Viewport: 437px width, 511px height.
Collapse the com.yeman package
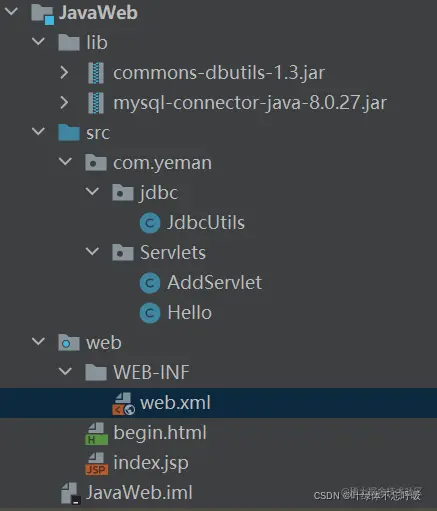[x=65, y=162]
